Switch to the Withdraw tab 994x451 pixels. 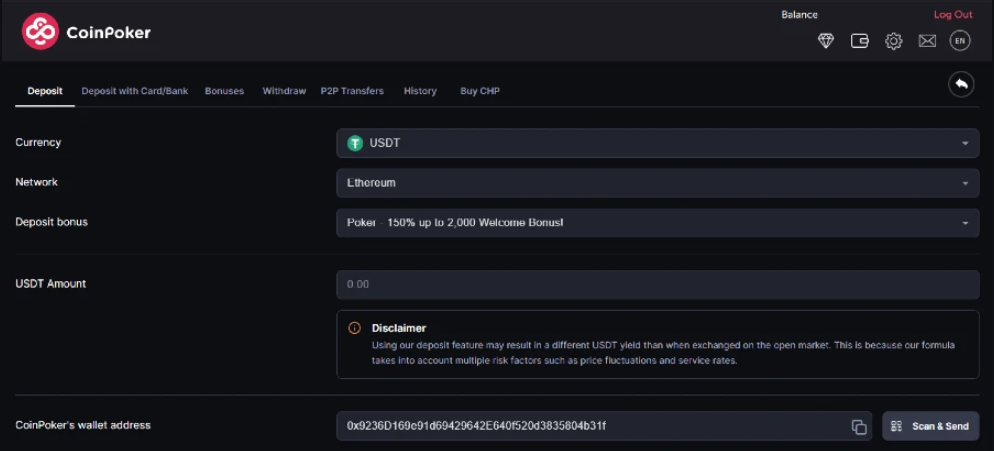click(x=284, y=91)
